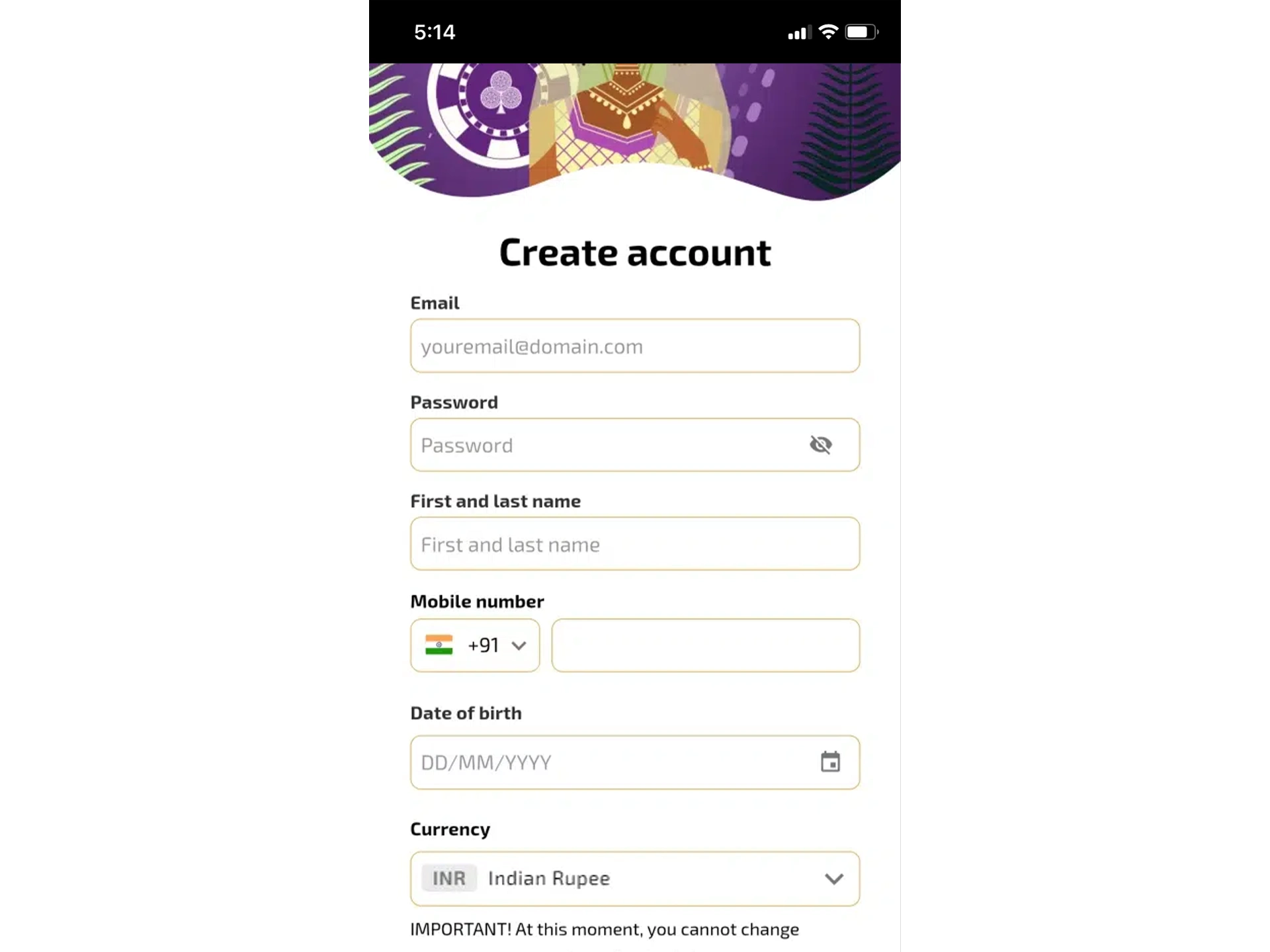Open the country code dropdown for mobile

475,645
